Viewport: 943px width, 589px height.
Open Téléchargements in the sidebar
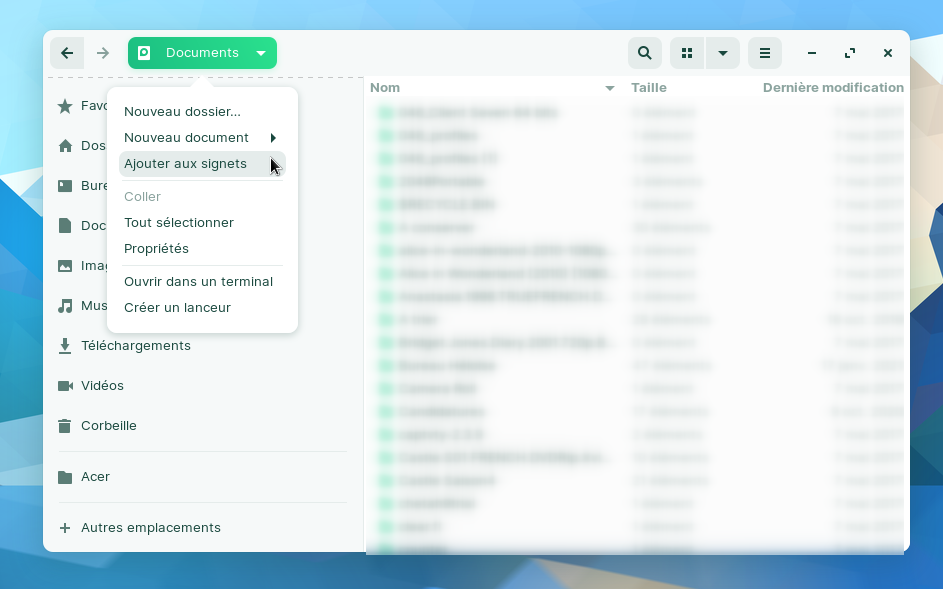point(135,346)
